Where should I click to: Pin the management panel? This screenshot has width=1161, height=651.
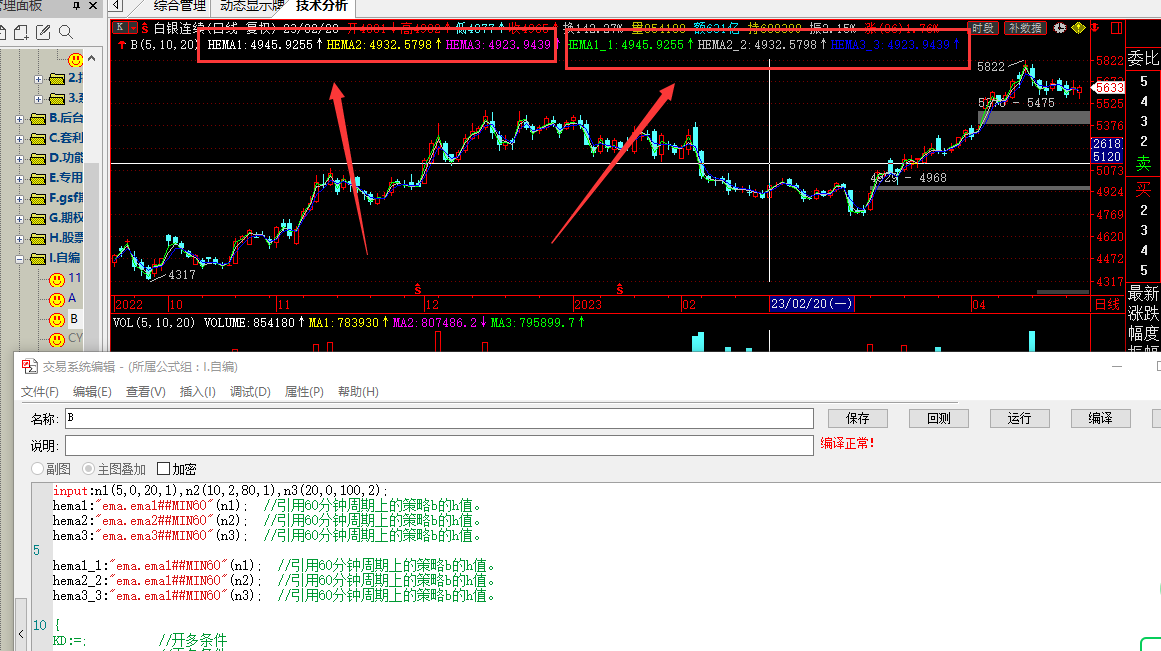(x=76, y=6)
